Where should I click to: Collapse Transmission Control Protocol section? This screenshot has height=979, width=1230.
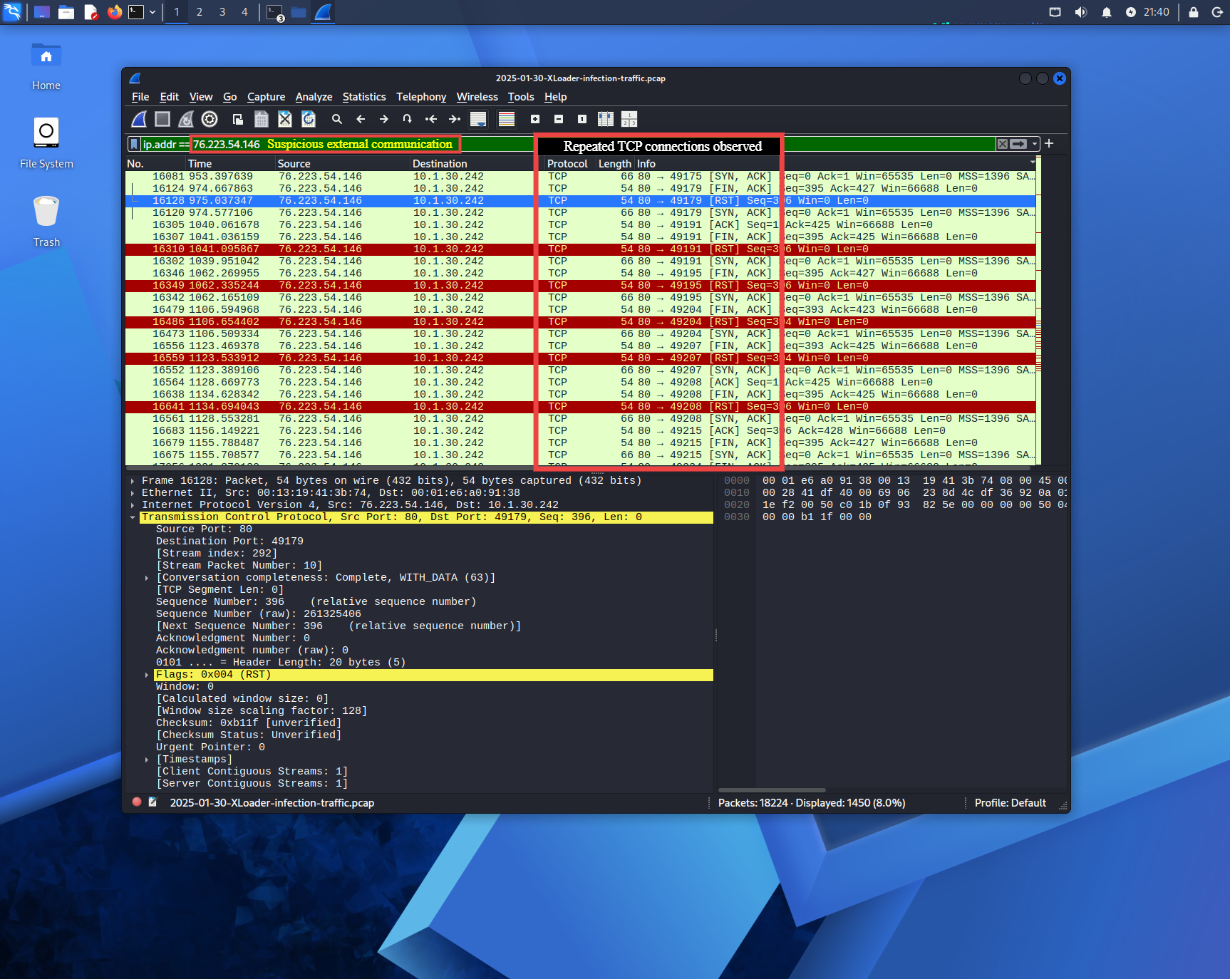pyautogui.click(x=134, y=517)
